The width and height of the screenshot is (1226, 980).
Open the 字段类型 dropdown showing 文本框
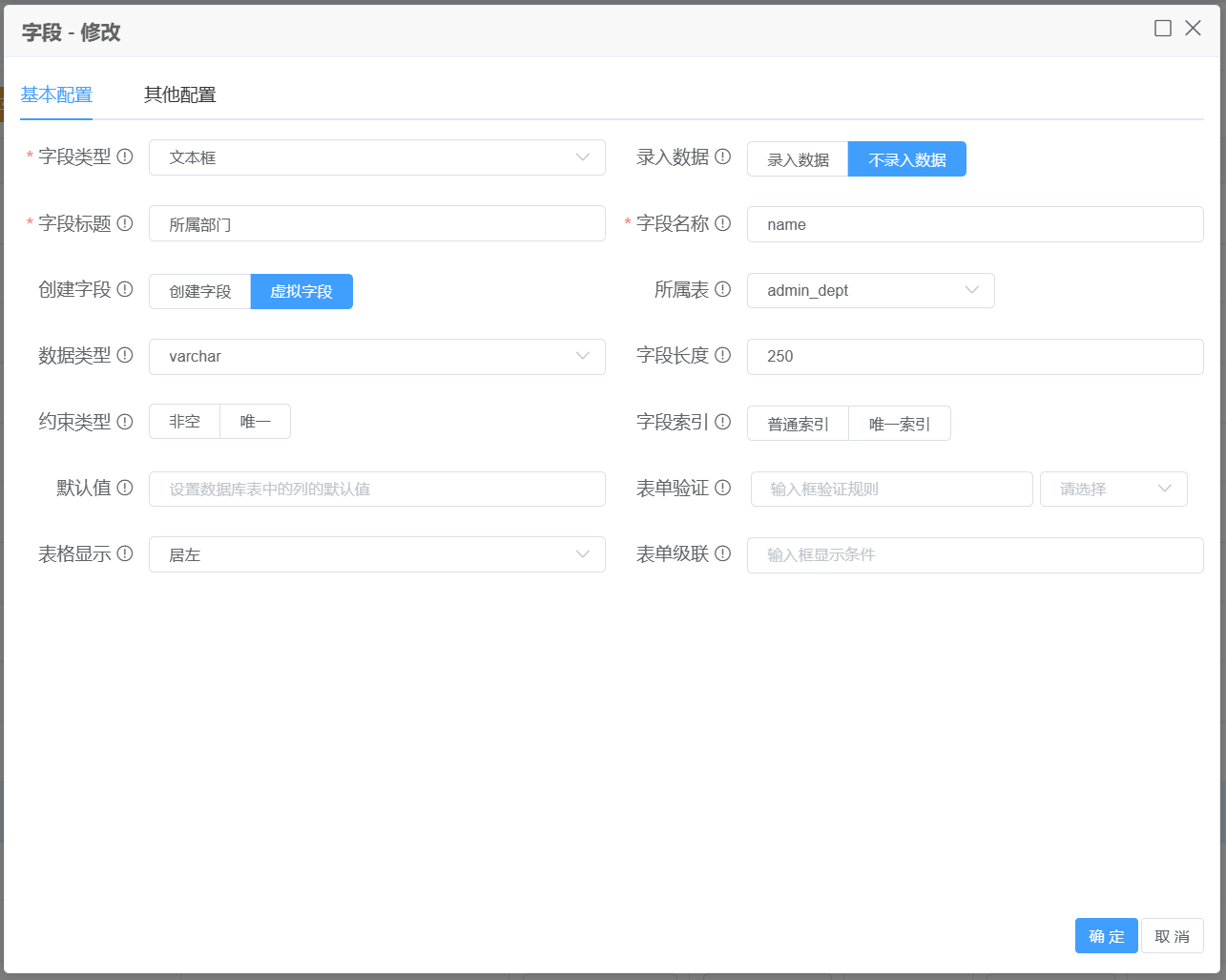377,157
